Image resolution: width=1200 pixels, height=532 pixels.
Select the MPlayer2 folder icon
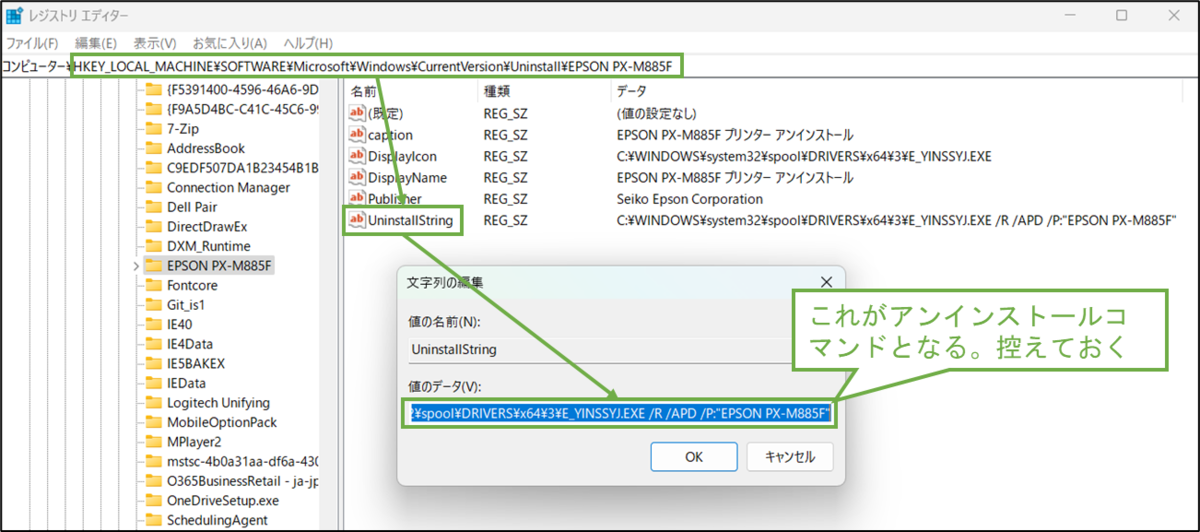(x=153, y=441)
